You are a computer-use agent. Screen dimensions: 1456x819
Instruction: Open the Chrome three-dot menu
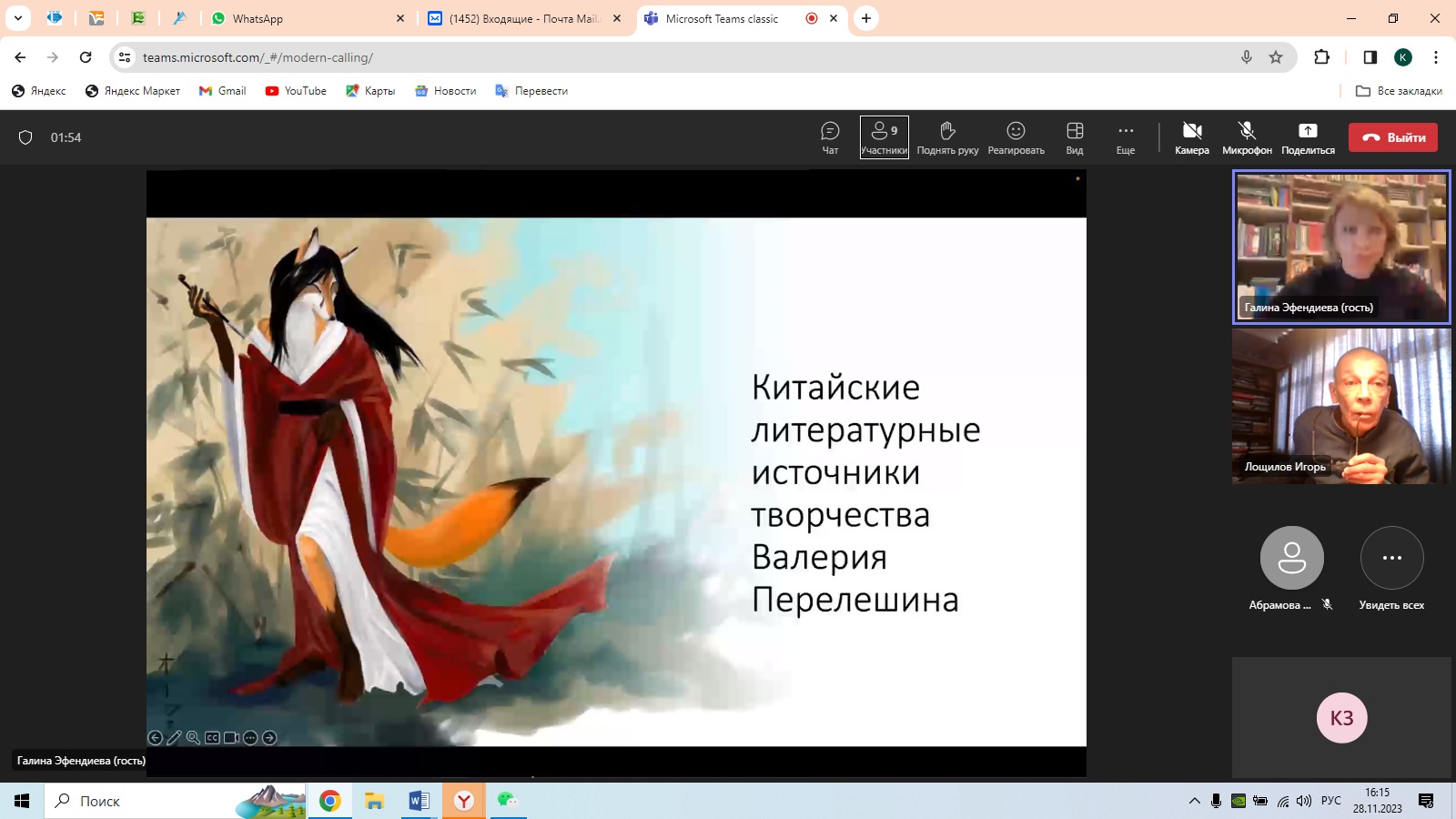(1436, 57)
